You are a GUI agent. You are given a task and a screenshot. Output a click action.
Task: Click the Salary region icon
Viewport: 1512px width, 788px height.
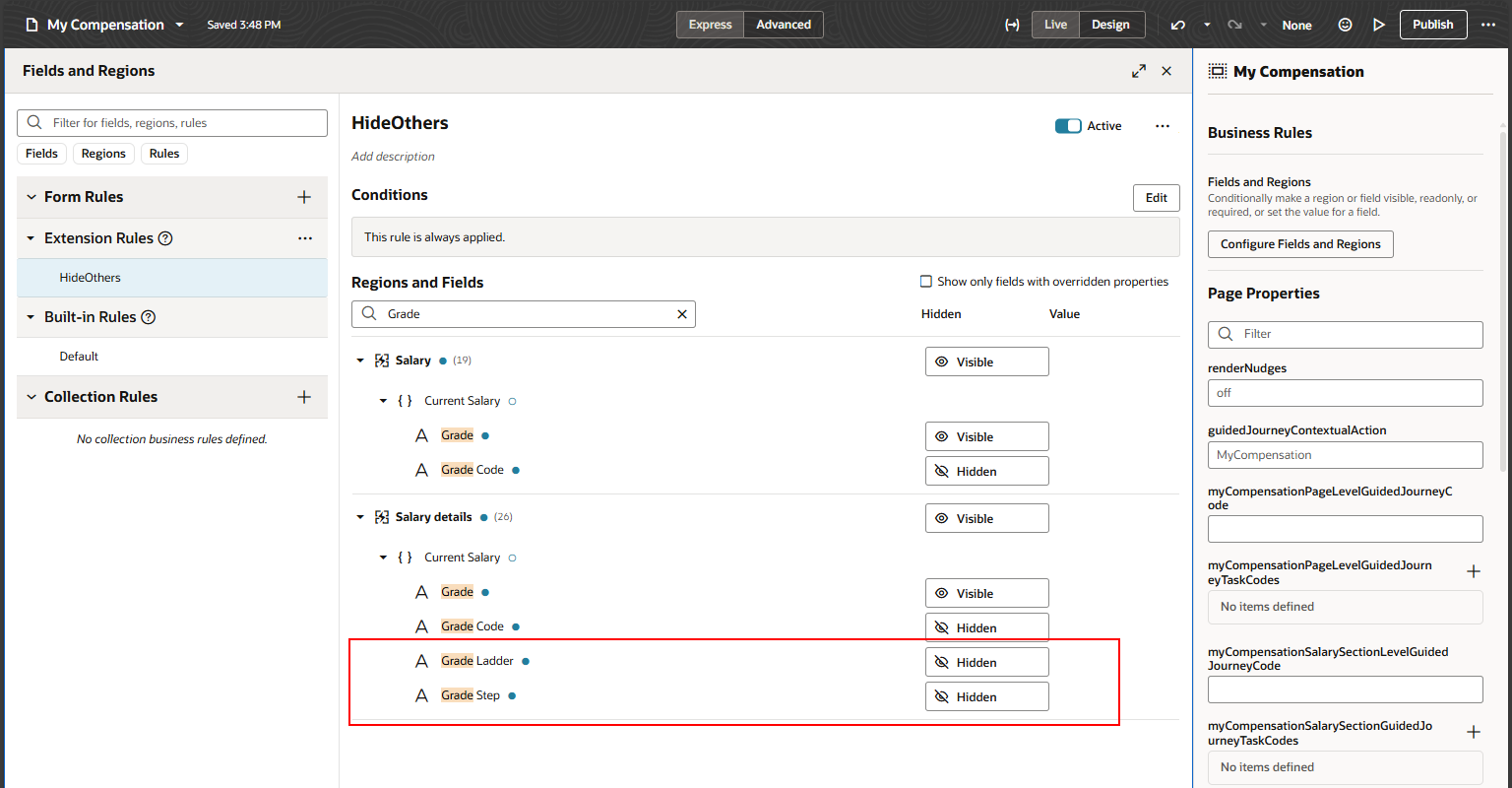383,361
